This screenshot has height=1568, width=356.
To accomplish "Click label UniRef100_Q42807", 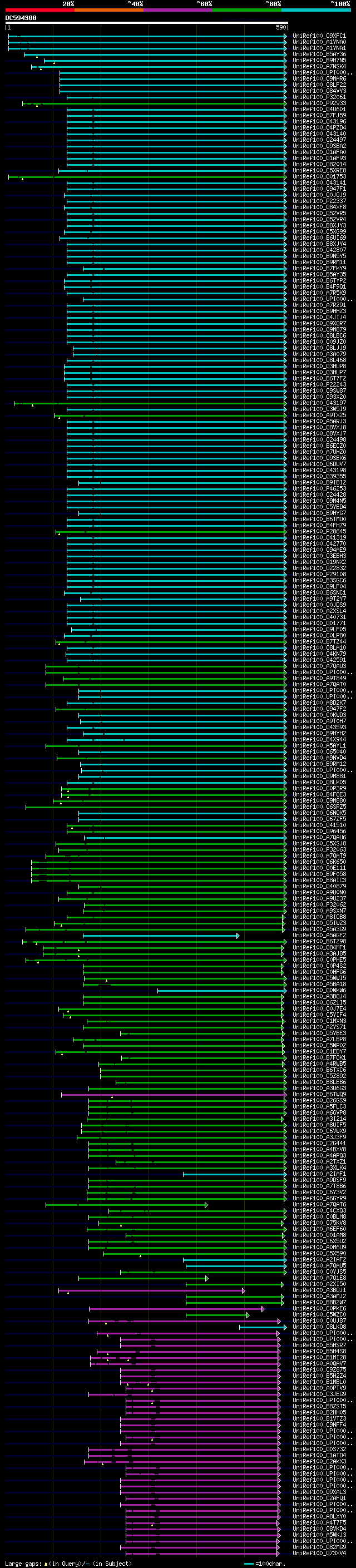I will click(x=319, y=250).
